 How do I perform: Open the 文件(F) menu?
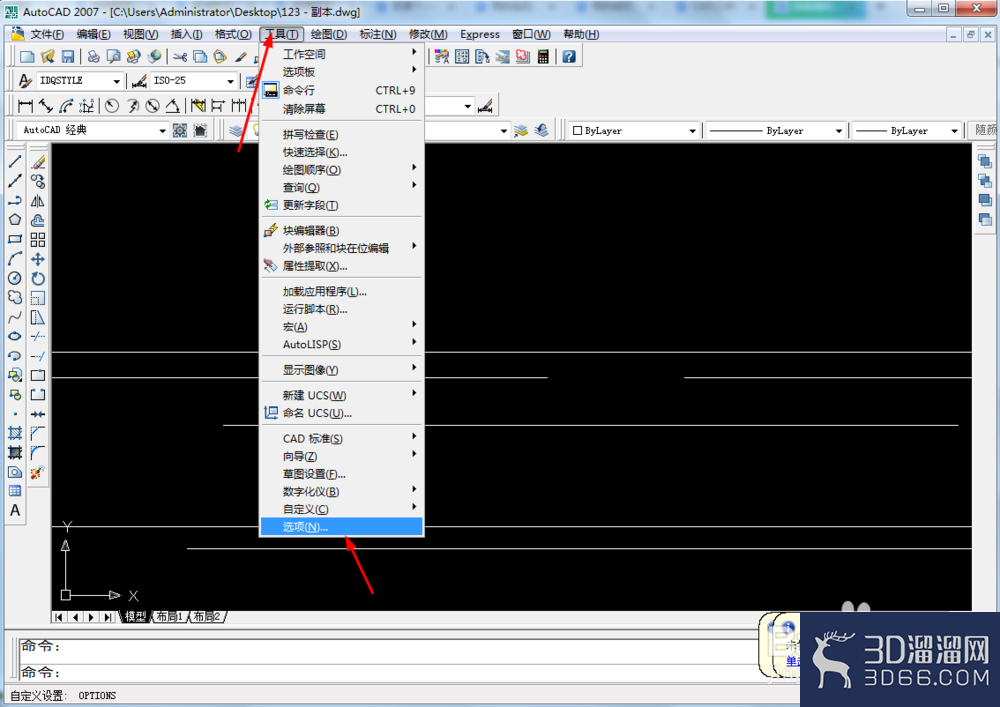tap(47, 34)
